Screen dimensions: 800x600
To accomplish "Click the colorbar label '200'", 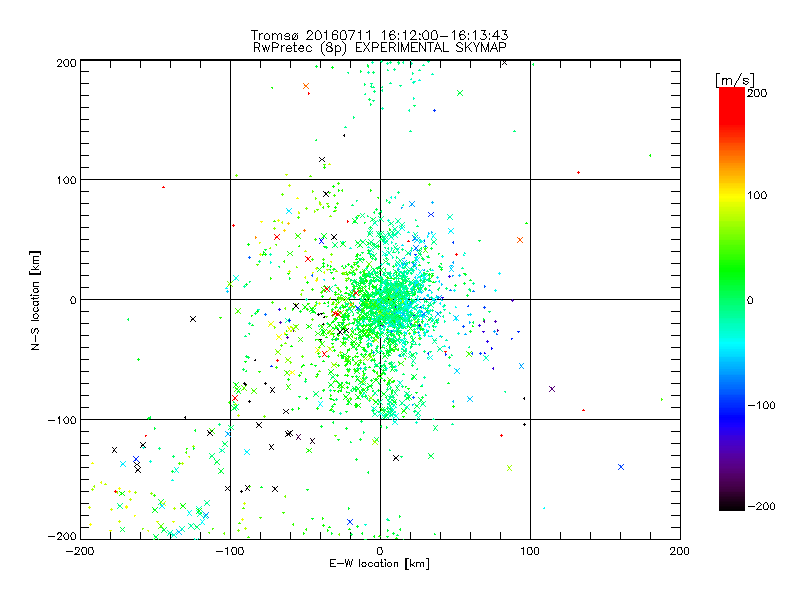I will pos(757,93).
